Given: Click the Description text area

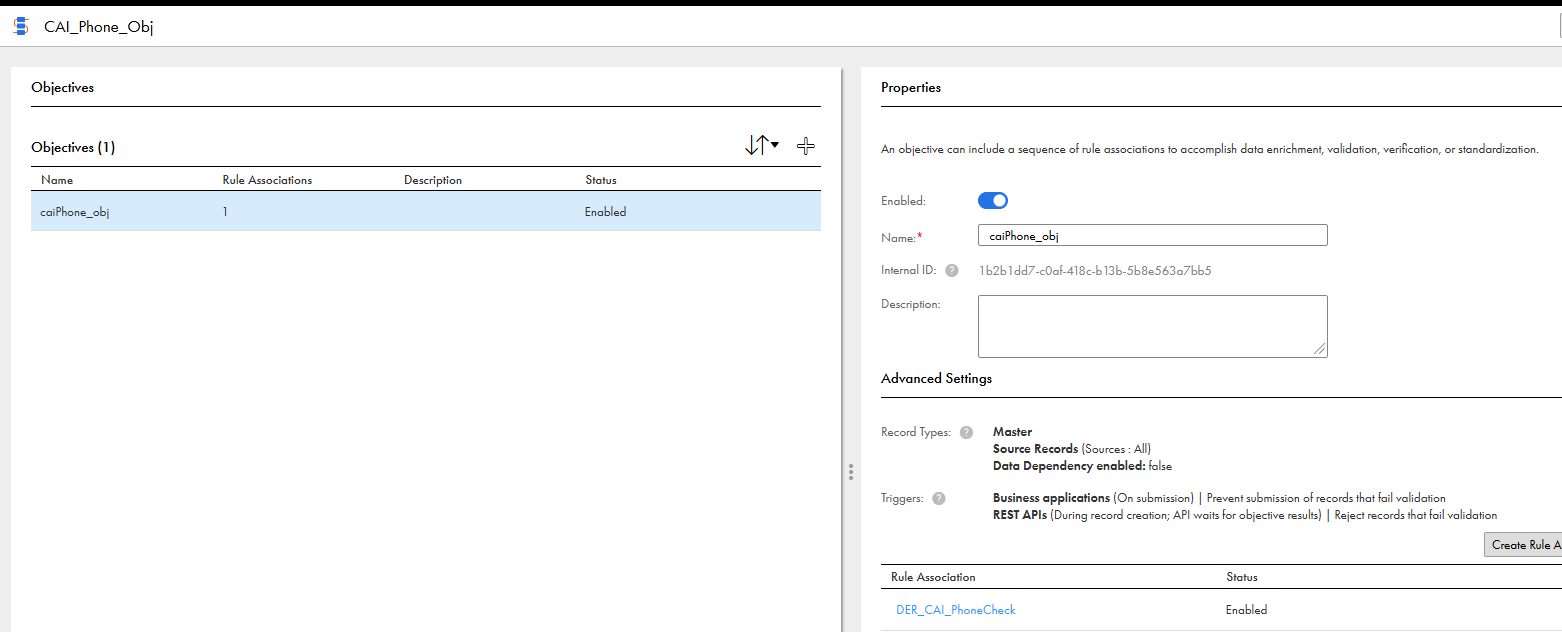Looking at the screenshot, I should [1152, 326].
